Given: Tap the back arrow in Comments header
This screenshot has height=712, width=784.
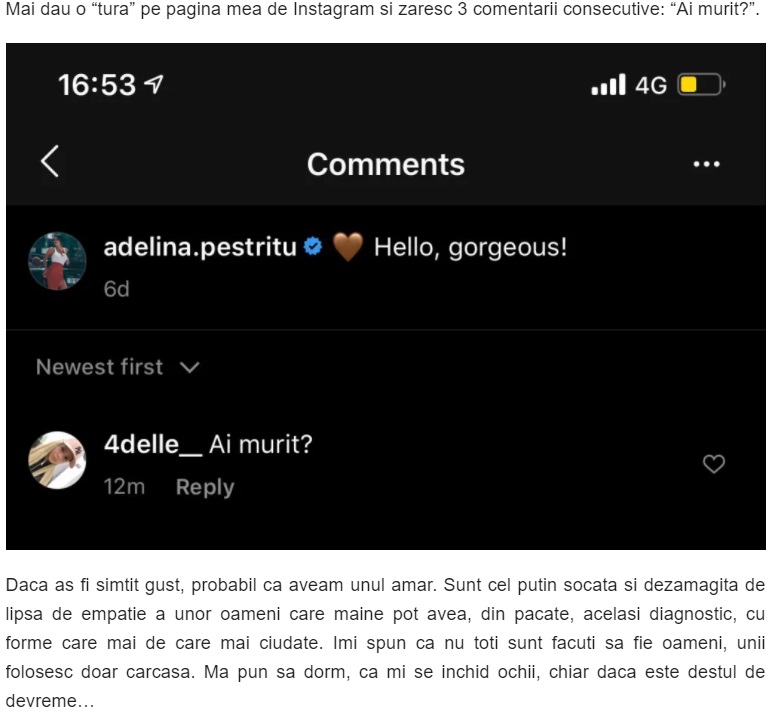Looking at the screenshot, I should pos(50,162).
